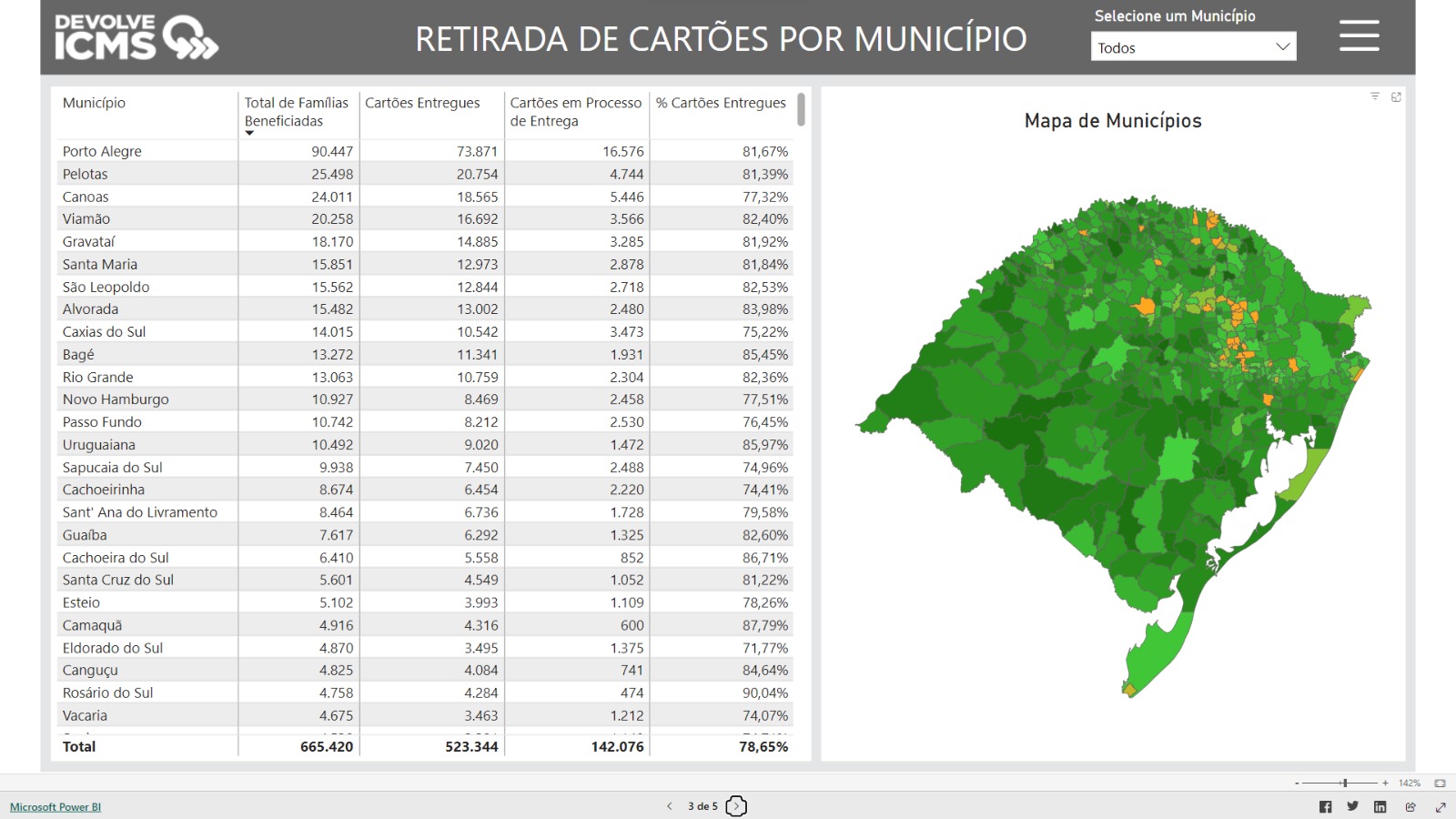1456x819 pixels.
Task: Share the report on LinkedIn
Action: [x=1380, y=807]
